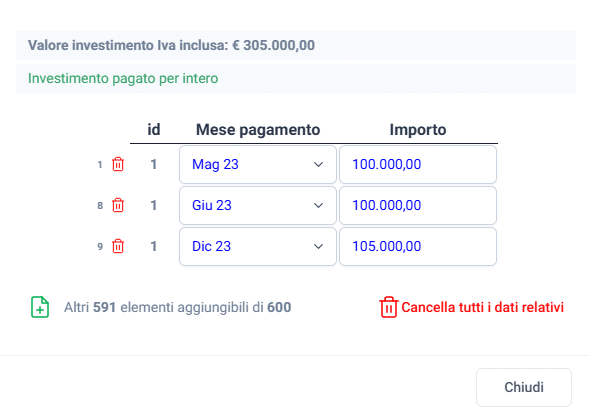The height and width of the screenshot is (413, 589).
Task: Focus the Giu 23 amount field
Action: tap(418, 206)
